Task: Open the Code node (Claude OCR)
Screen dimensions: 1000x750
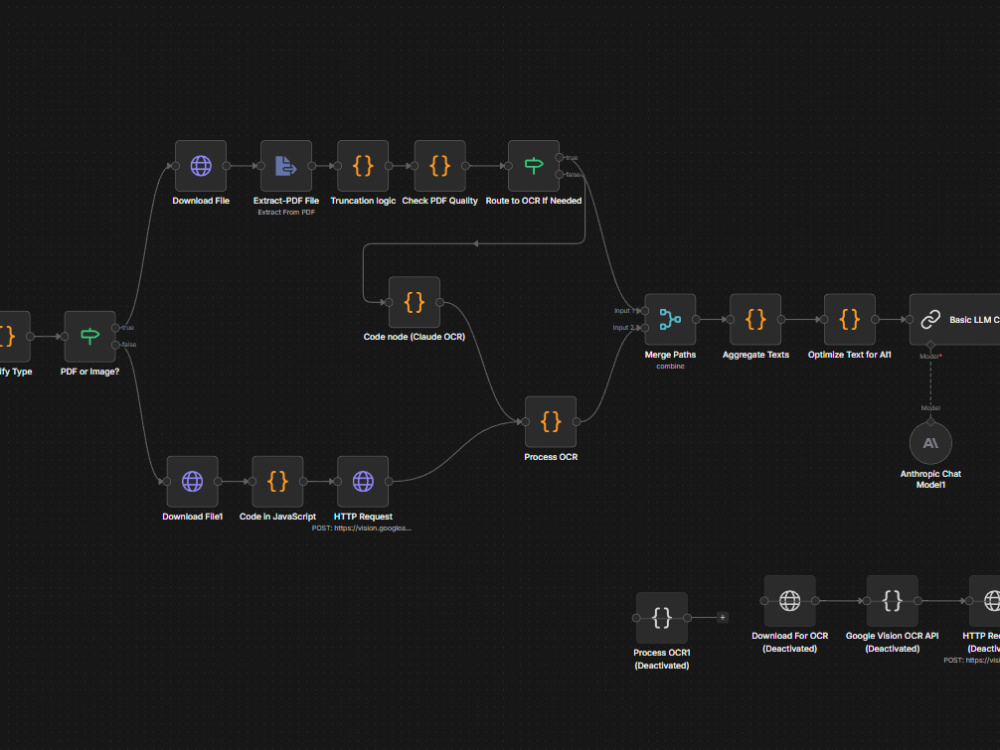Action: (414, 302)
